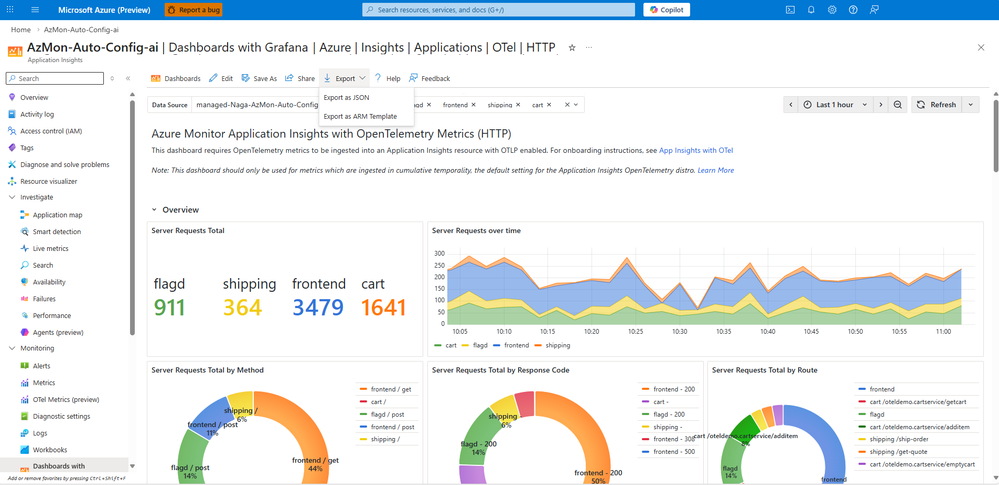The height and width of the screenshot is (485, 999).
Task: Click Dashboards in the toolbar
Action: [175, 78]
